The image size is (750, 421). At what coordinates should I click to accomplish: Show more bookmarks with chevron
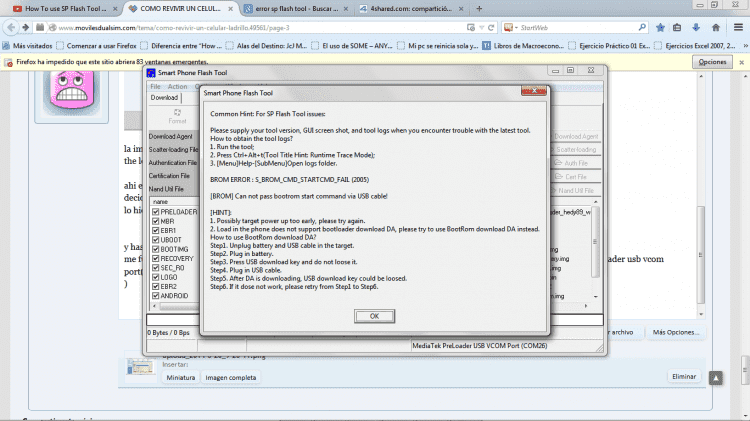pyautogui.click(x=745, y=46)
